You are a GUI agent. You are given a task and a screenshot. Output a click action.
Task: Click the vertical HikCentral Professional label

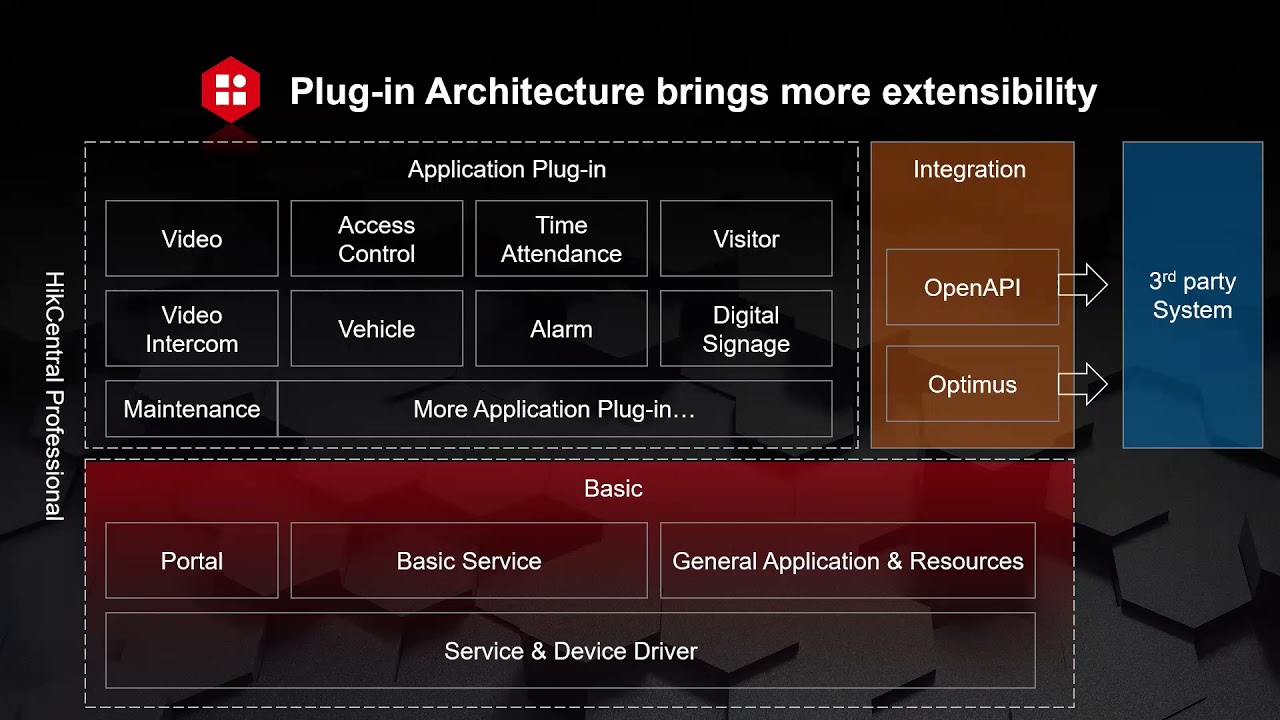[x=54, y=396]
